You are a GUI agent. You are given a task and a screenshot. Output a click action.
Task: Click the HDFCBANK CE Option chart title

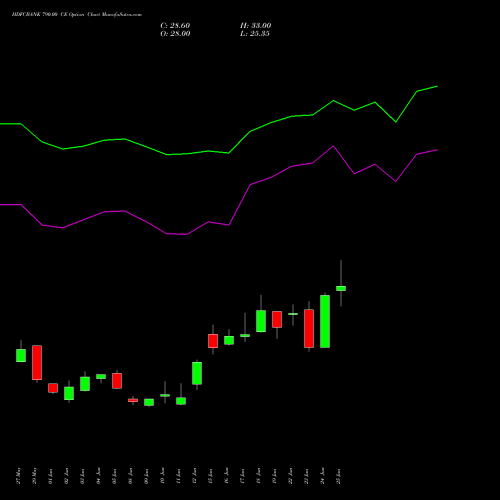(x=77, y=15)
